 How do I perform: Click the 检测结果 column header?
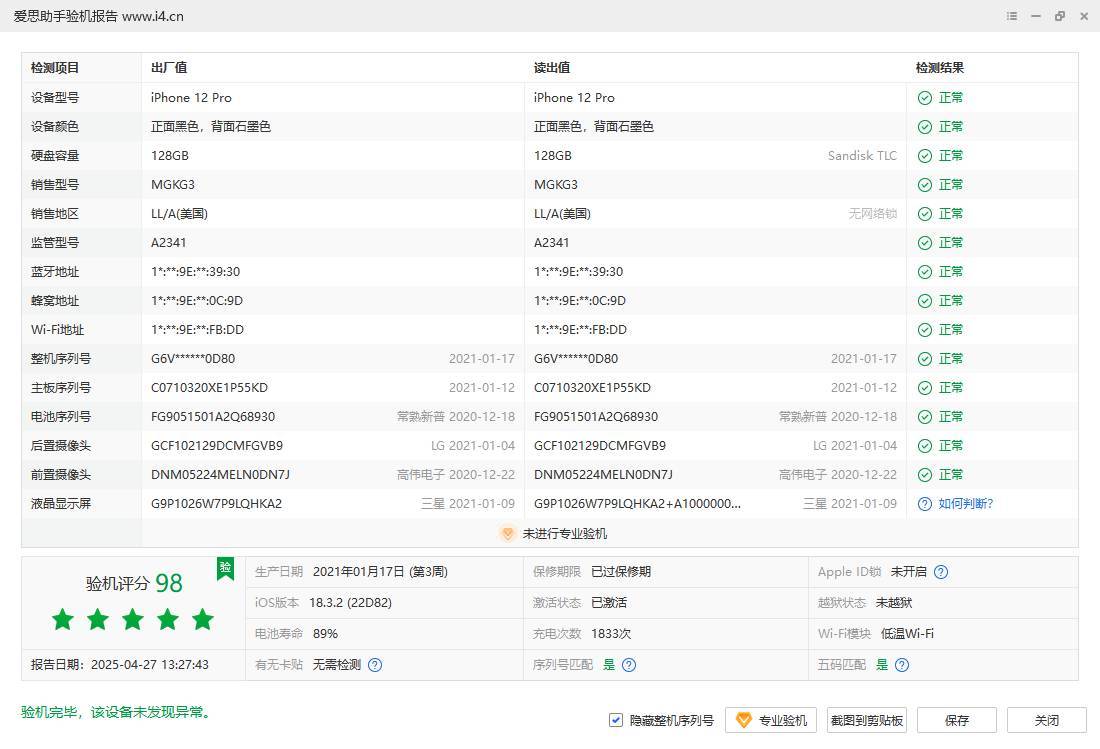click(x=940, y=68)
